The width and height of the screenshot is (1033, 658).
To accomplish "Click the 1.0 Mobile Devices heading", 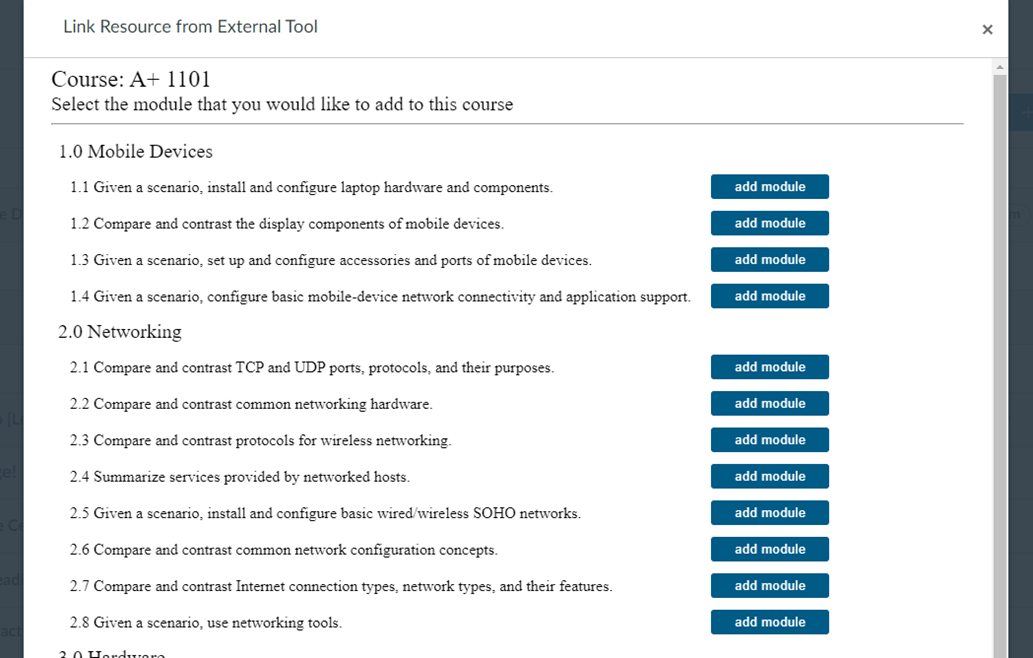I will (135, 152).
